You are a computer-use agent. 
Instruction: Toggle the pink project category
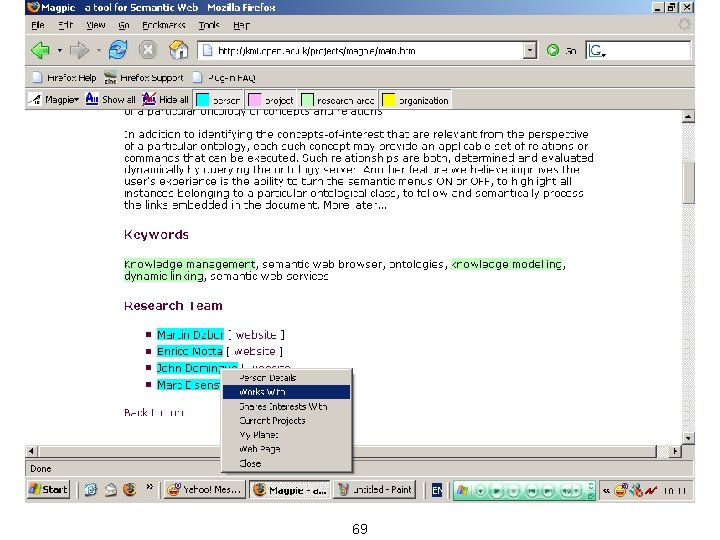tap(271, 100)
